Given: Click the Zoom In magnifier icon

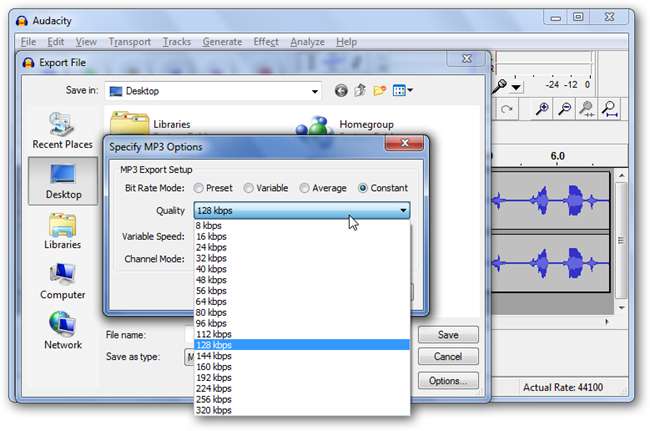Looking at the screenshot, I should pyautogui.click(x=542, y=109).
